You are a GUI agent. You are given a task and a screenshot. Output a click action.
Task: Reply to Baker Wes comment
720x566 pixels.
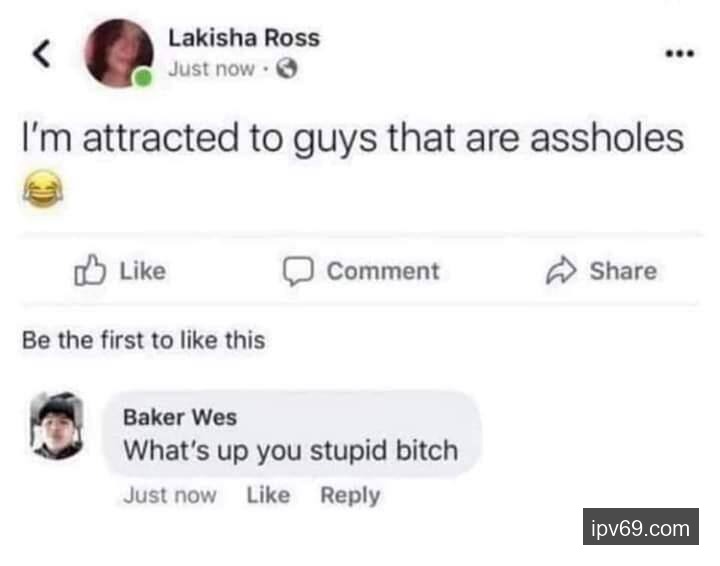point(350,496)
